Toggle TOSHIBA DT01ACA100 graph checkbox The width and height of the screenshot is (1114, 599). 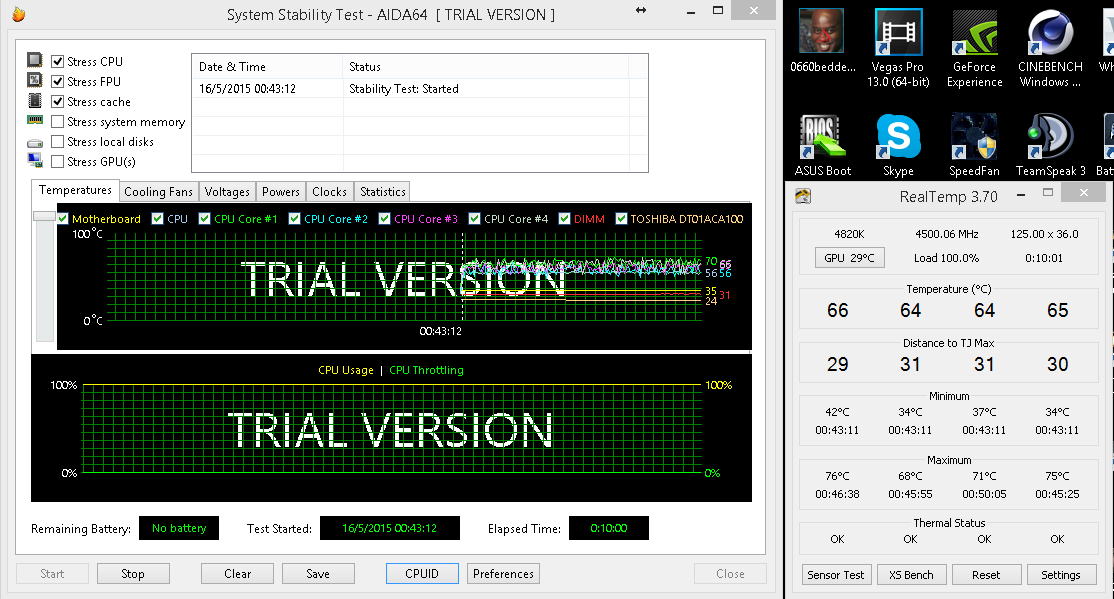pos(621,218)
